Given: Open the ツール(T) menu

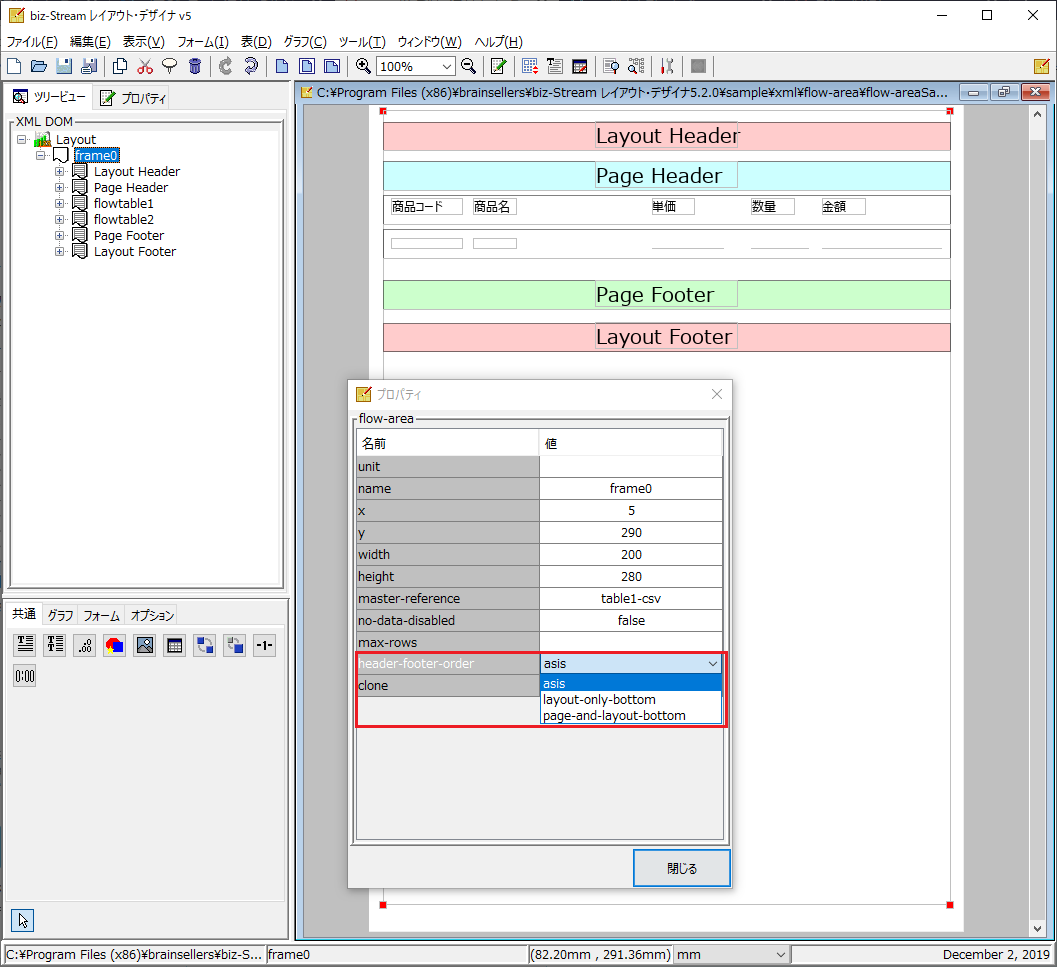Looking at the screenshot, I should click(362, 42).
